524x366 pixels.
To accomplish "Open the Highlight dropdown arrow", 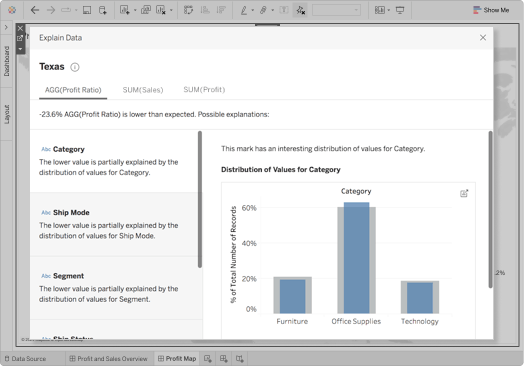I will (x=252, y=10).
